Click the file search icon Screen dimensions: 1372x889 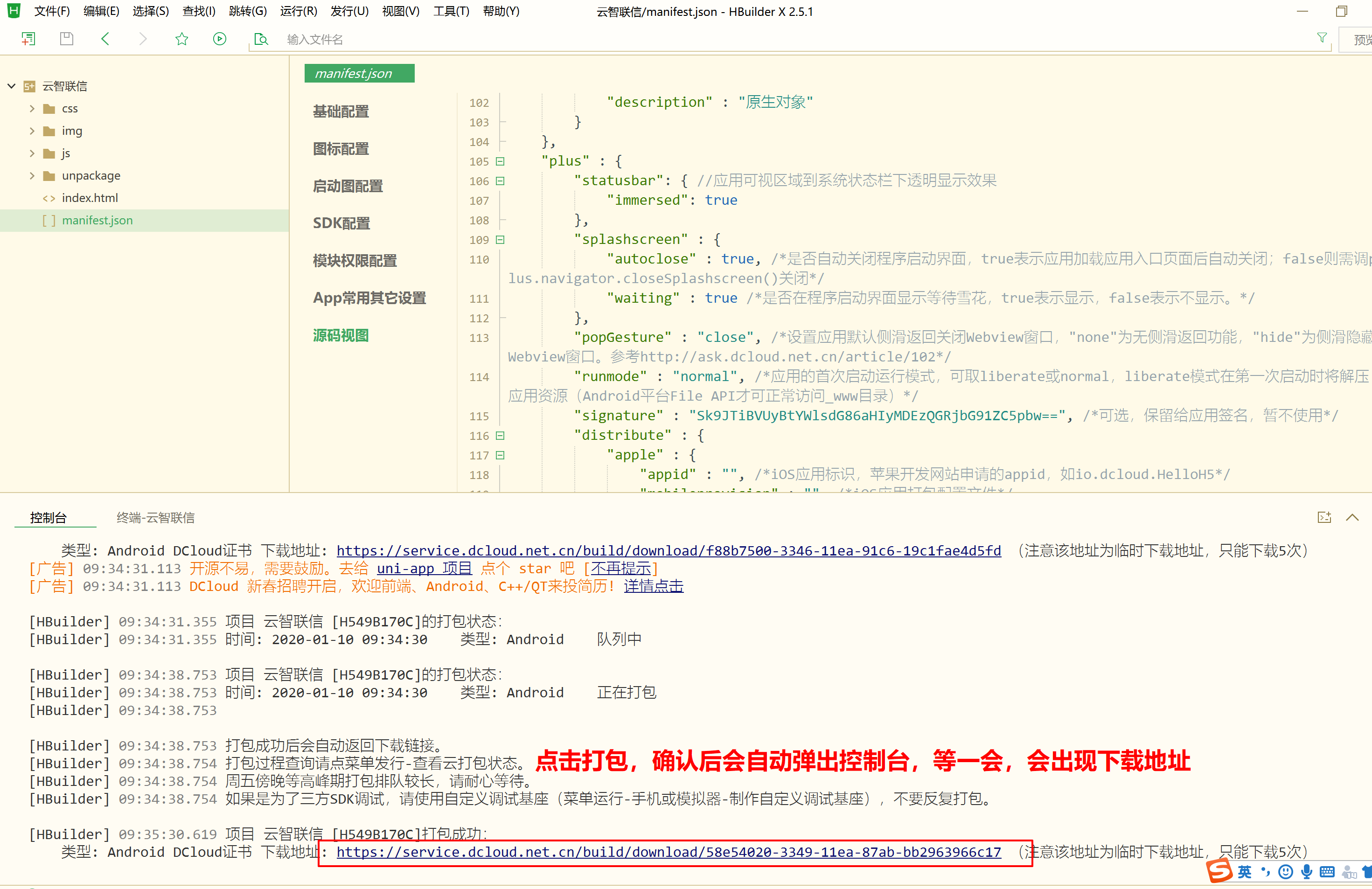261,39
